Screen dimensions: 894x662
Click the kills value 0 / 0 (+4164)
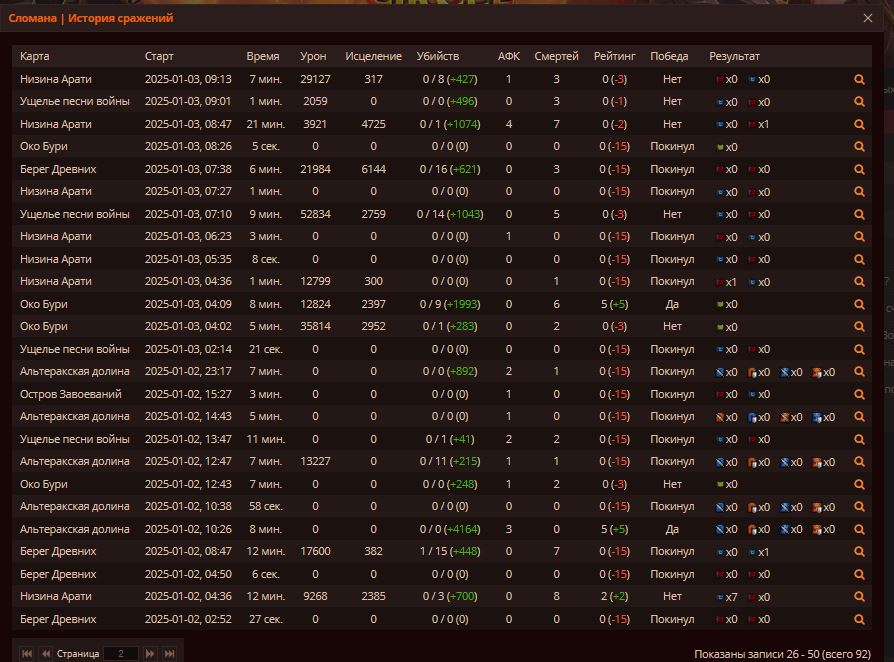click(450, 530)
